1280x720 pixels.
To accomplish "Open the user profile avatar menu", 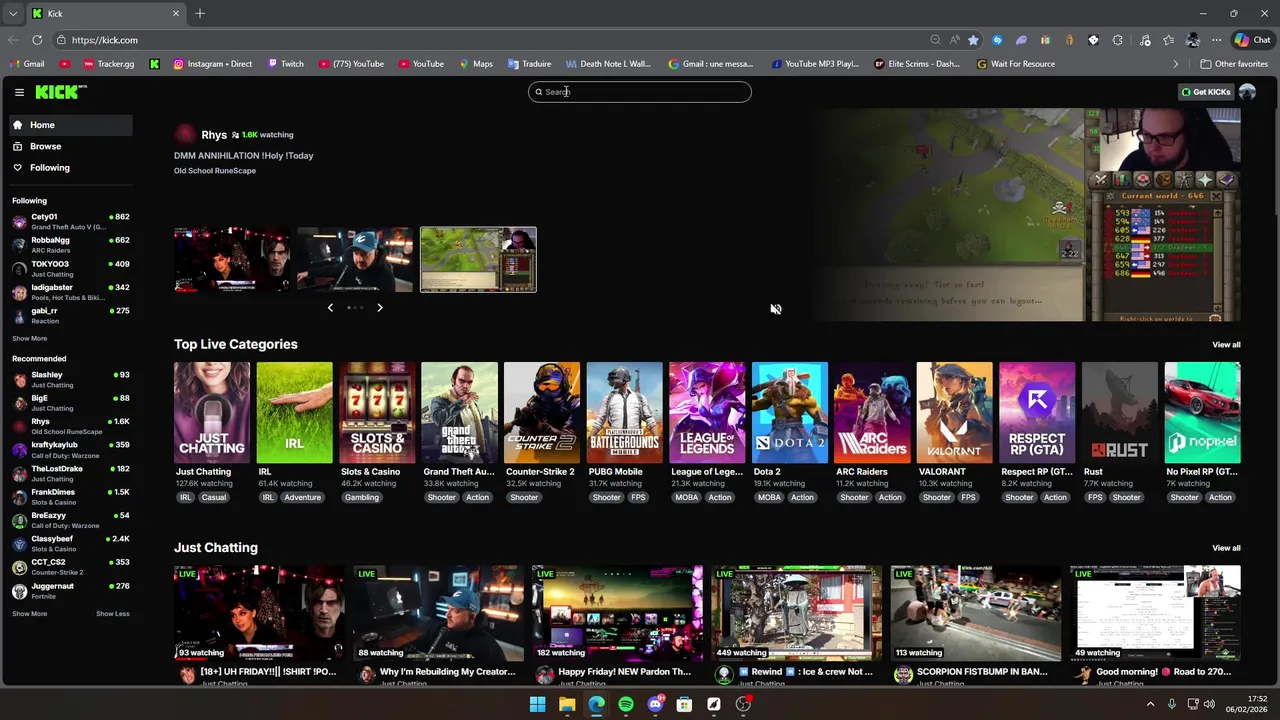I will [x=1247, y=92].
